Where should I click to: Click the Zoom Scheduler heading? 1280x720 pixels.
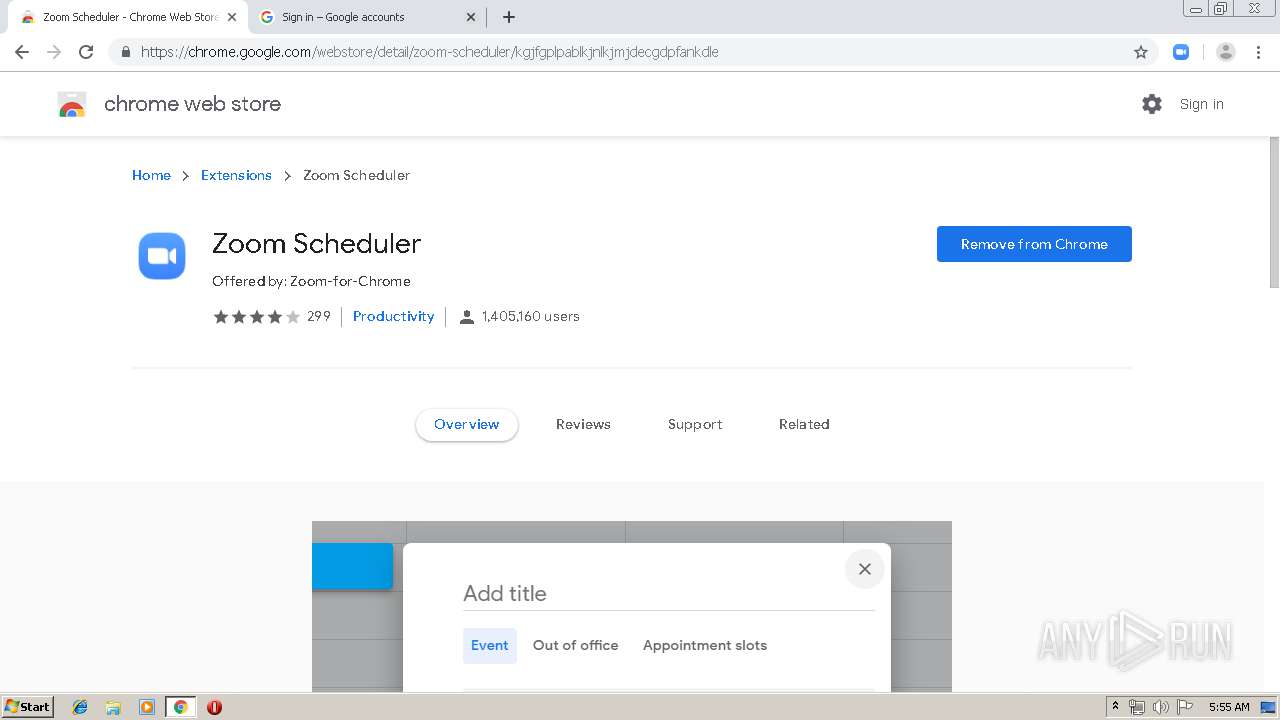(x=316, y=243)
